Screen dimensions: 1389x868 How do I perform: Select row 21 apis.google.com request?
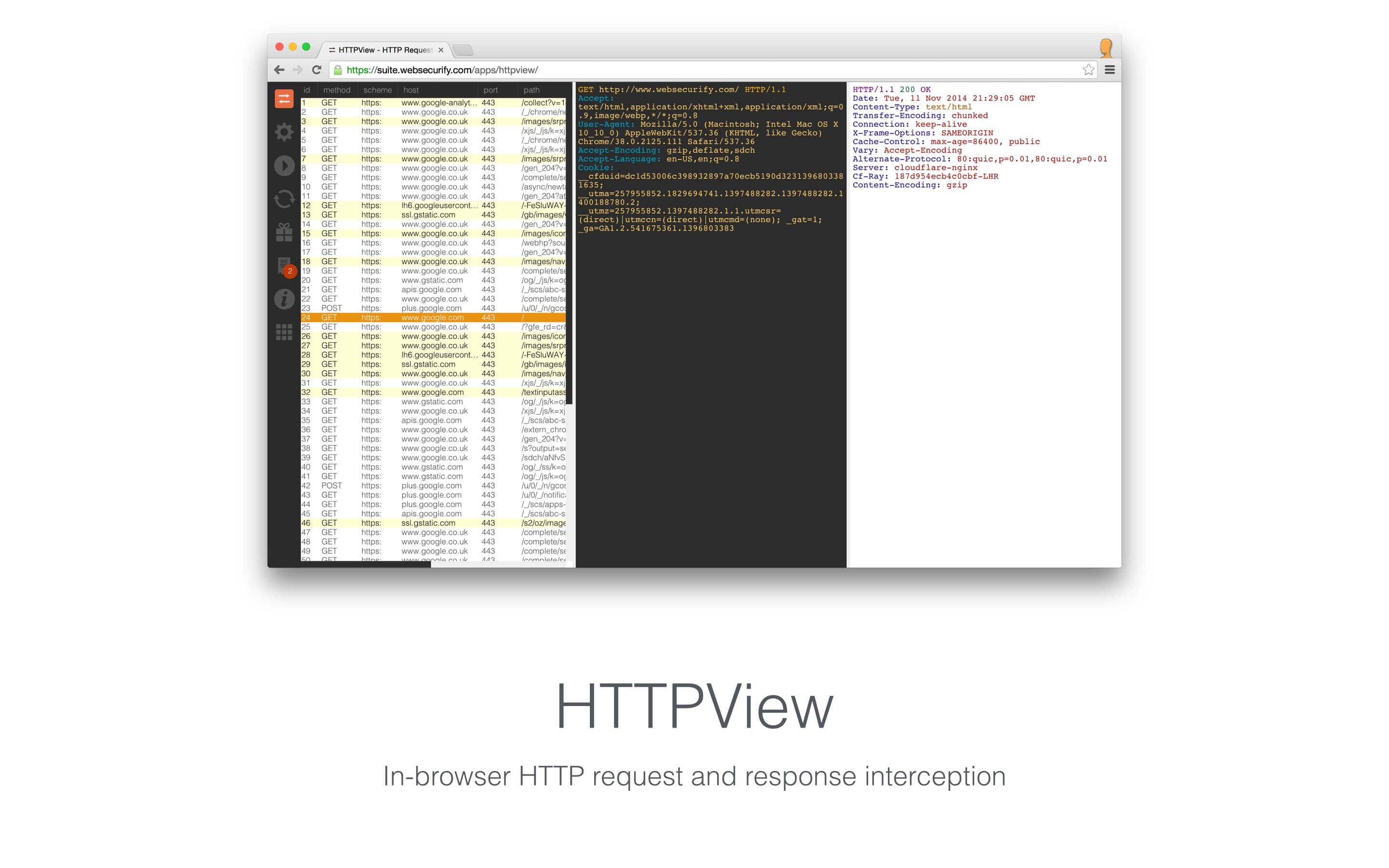(434, 289)
